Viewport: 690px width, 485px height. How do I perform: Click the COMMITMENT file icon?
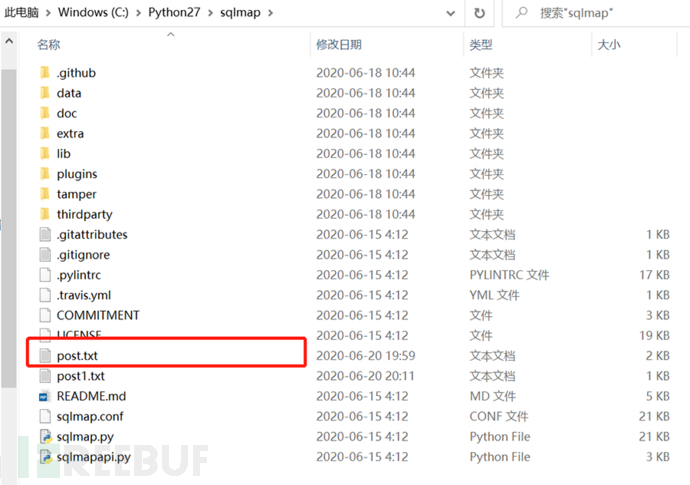45,315
